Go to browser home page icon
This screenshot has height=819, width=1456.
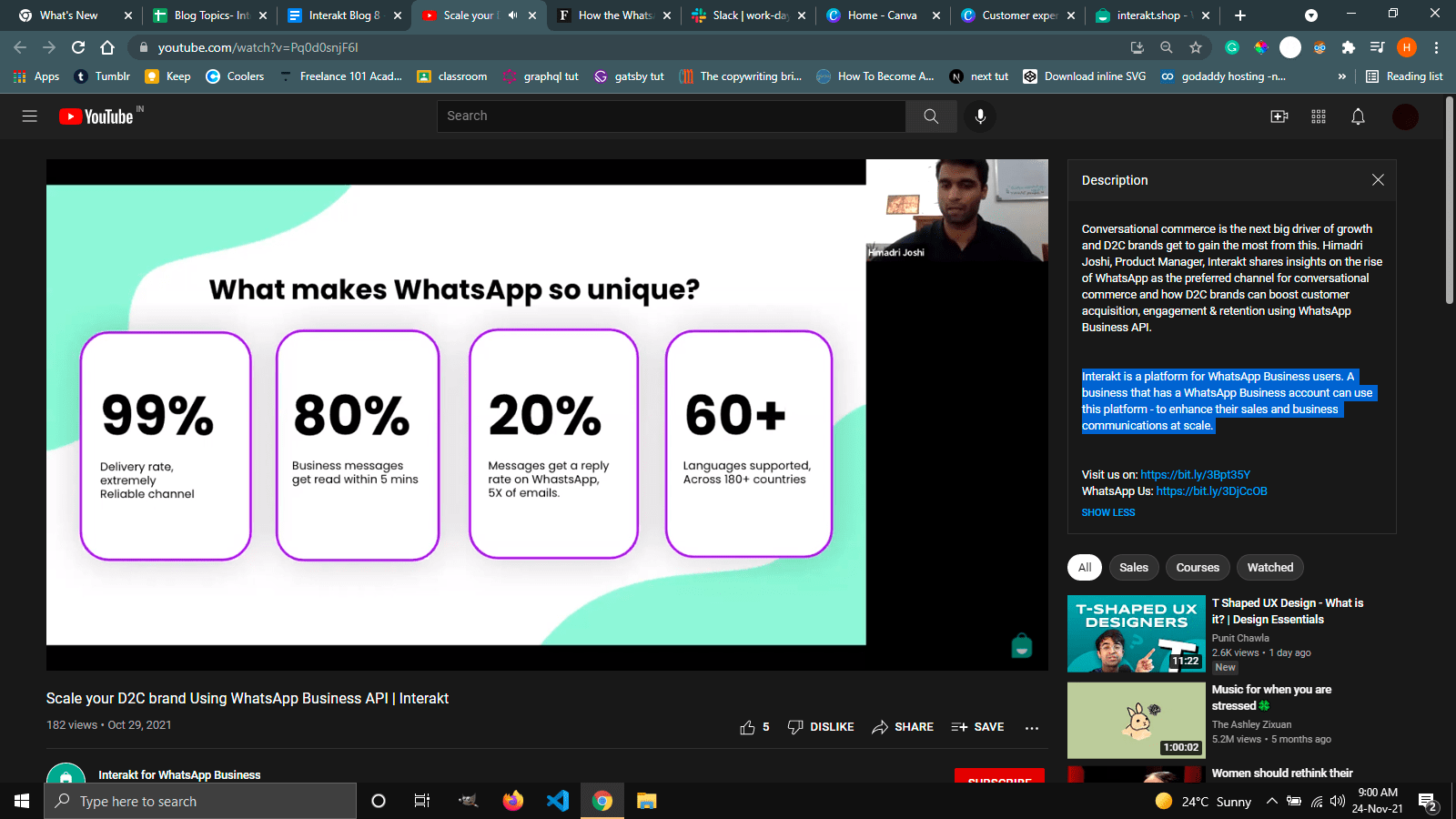pyautogui.click(x=107, y=47)
